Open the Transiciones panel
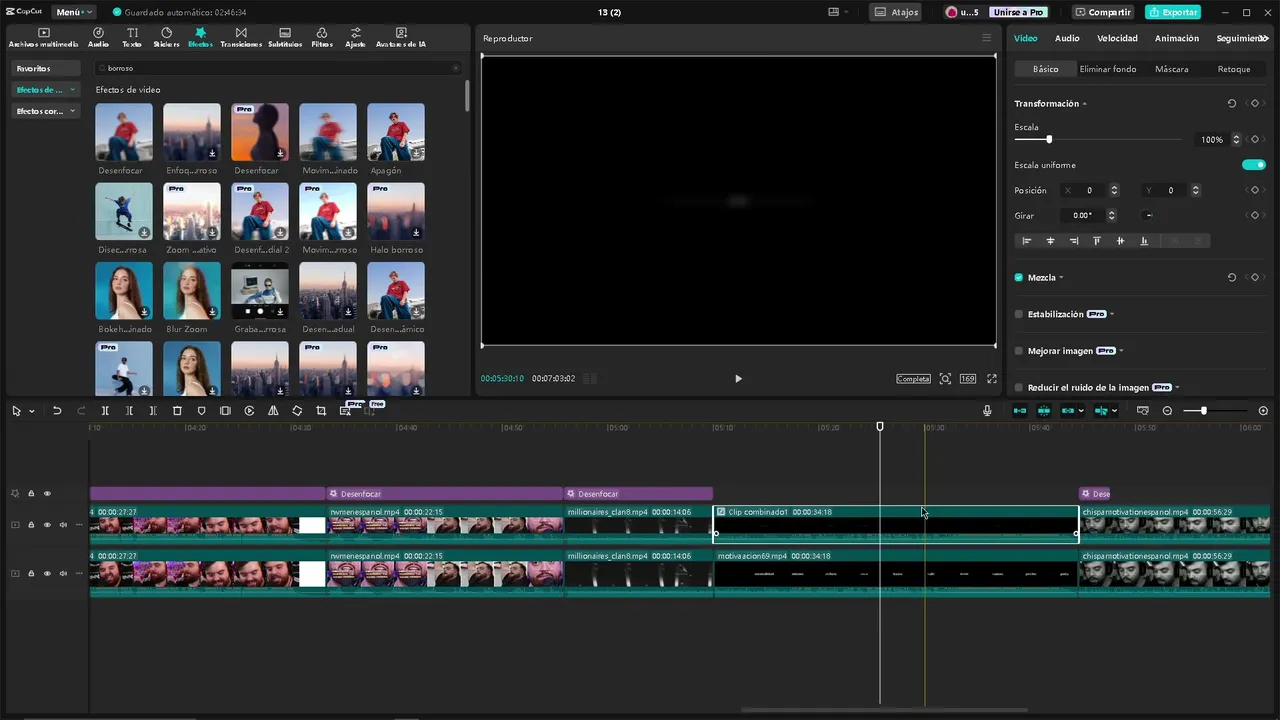1280x720 pixels. [x=241, y=38]
